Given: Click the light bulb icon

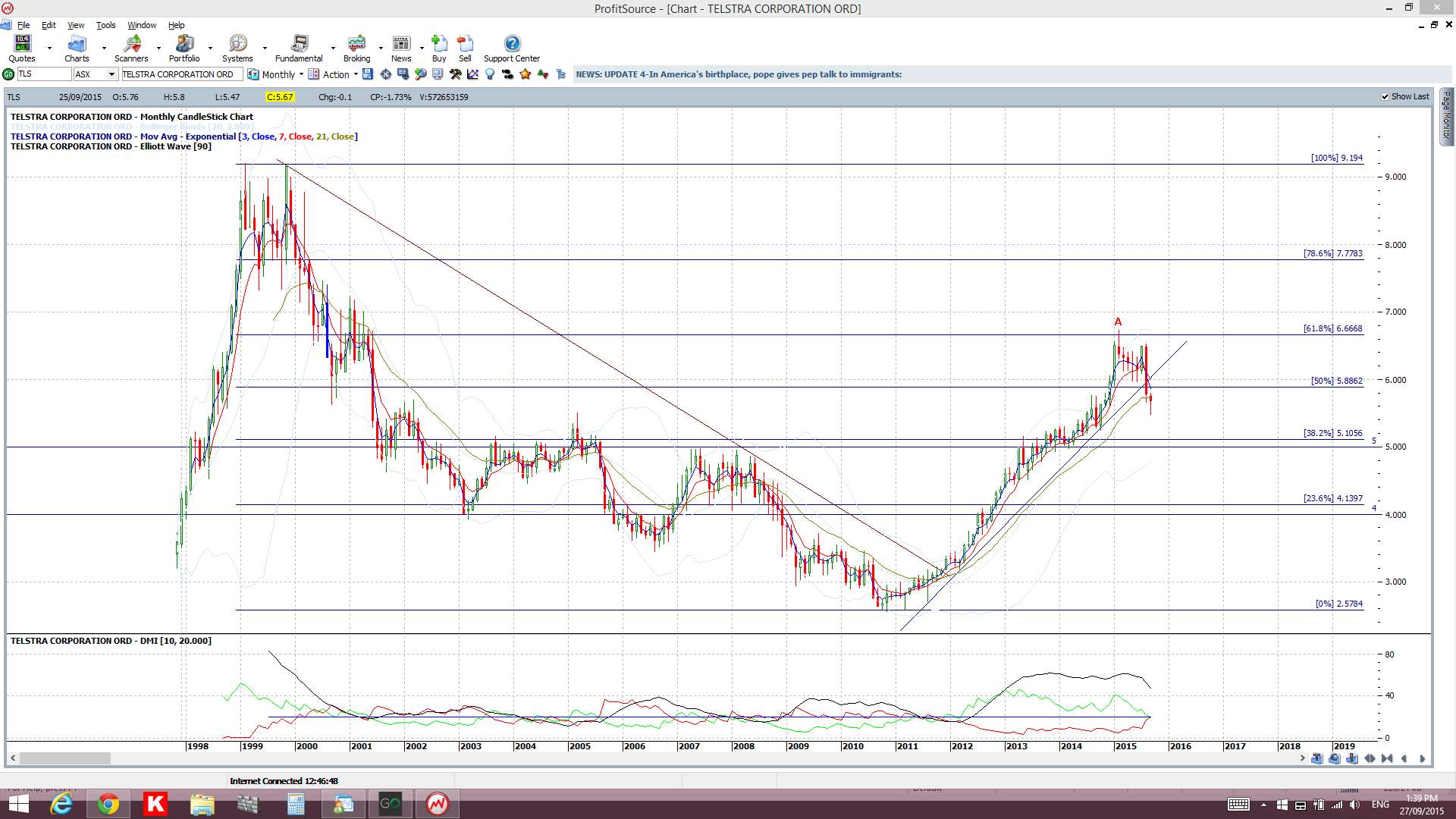Looking at the screenshot, I should coord(490,74).
